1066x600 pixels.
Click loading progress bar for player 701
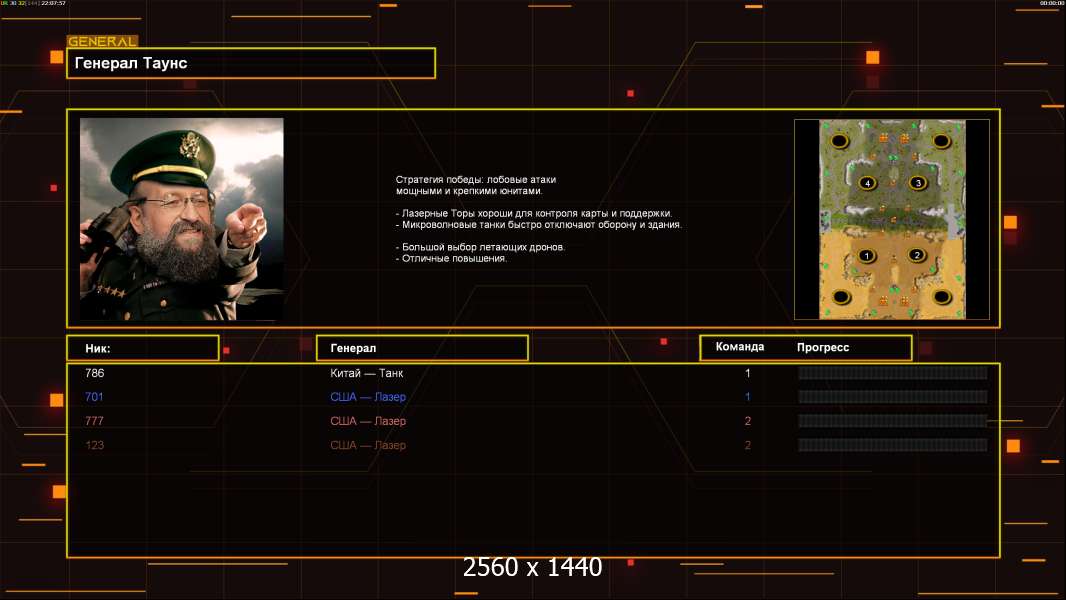coord(893,397)
